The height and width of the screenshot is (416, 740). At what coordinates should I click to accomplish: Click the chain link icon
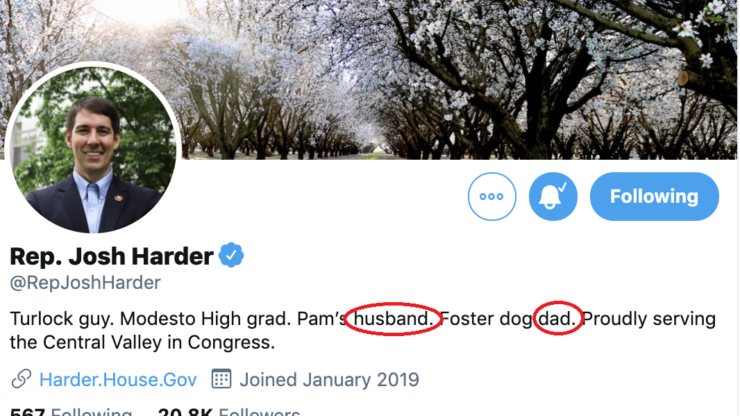21,379
